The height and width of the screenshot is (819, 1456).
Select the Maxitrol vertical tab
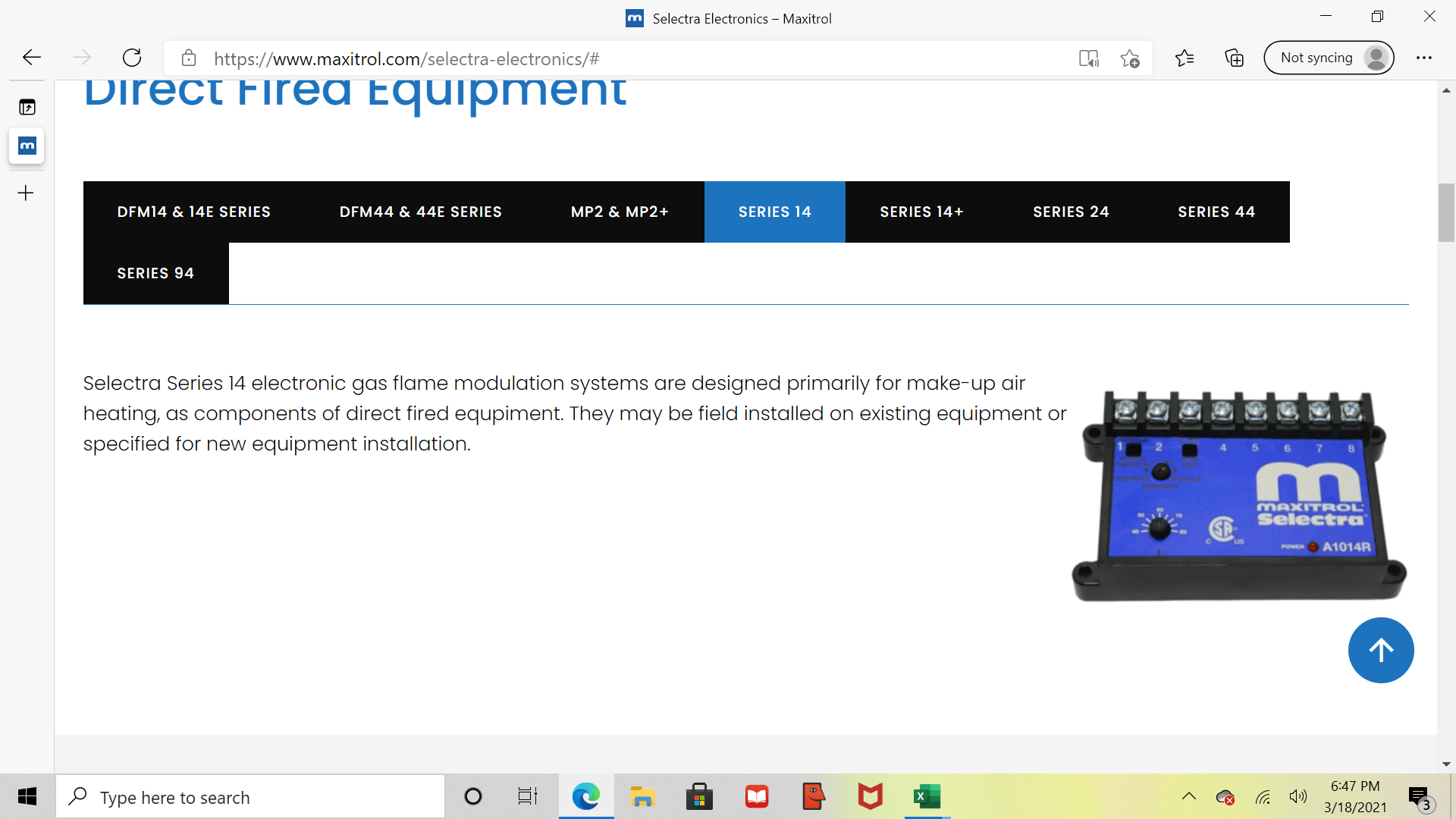coord(27,146)
